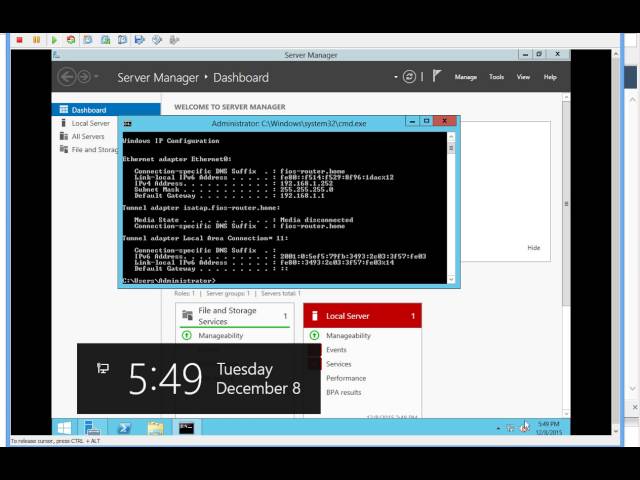Select Dashboard in the left navigation
640x480 pixels.
click(x=106, y=110)
